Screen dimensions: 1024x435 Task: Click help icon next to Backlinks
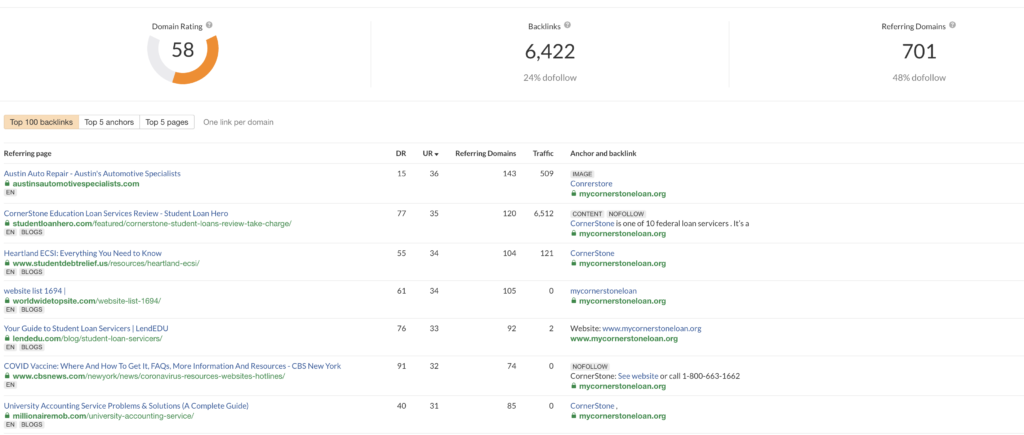567,25
